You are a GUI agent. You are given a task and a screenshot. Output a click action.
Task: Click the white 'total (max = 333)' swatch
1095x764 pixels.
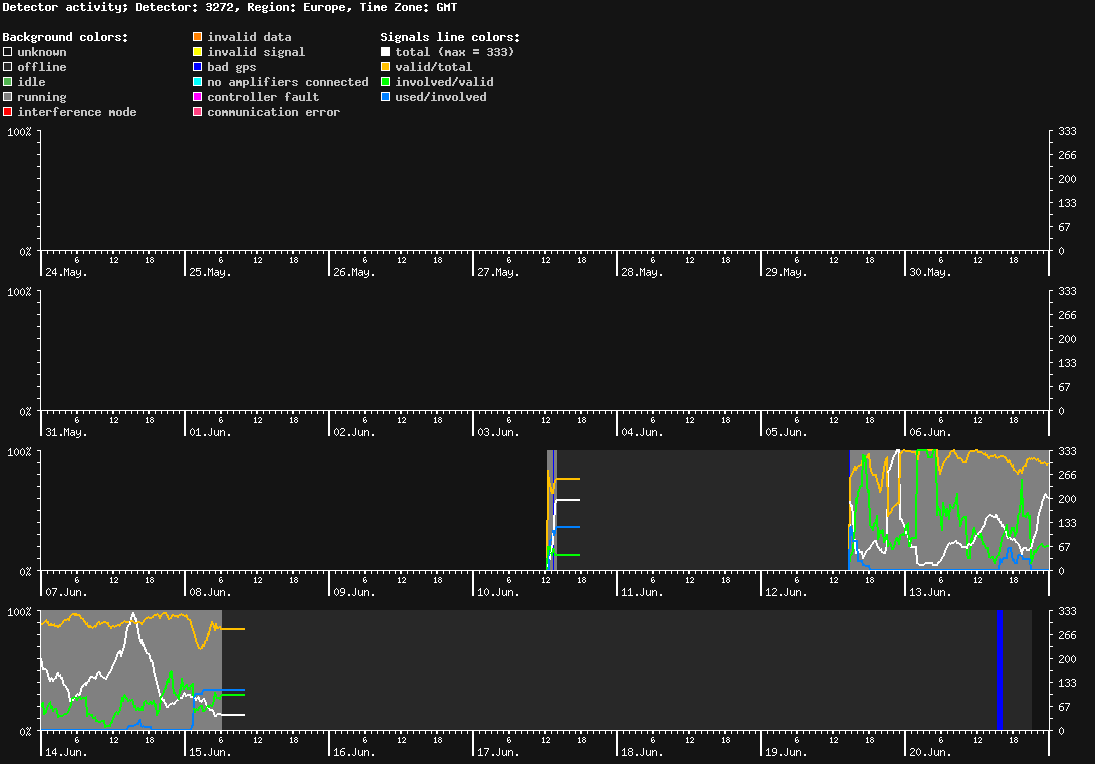tap(385, 52)
